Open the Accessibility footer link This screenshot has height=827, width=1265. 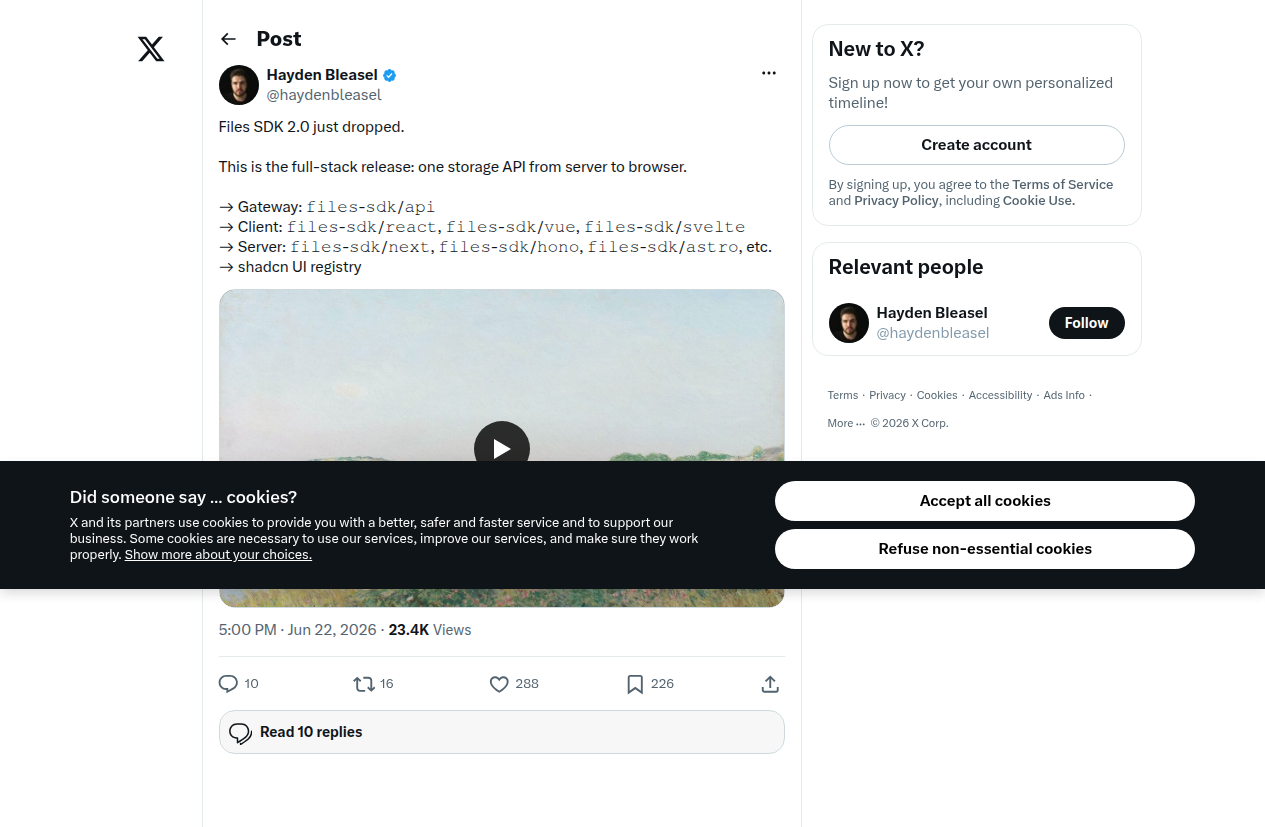(x=1000, y=395)
